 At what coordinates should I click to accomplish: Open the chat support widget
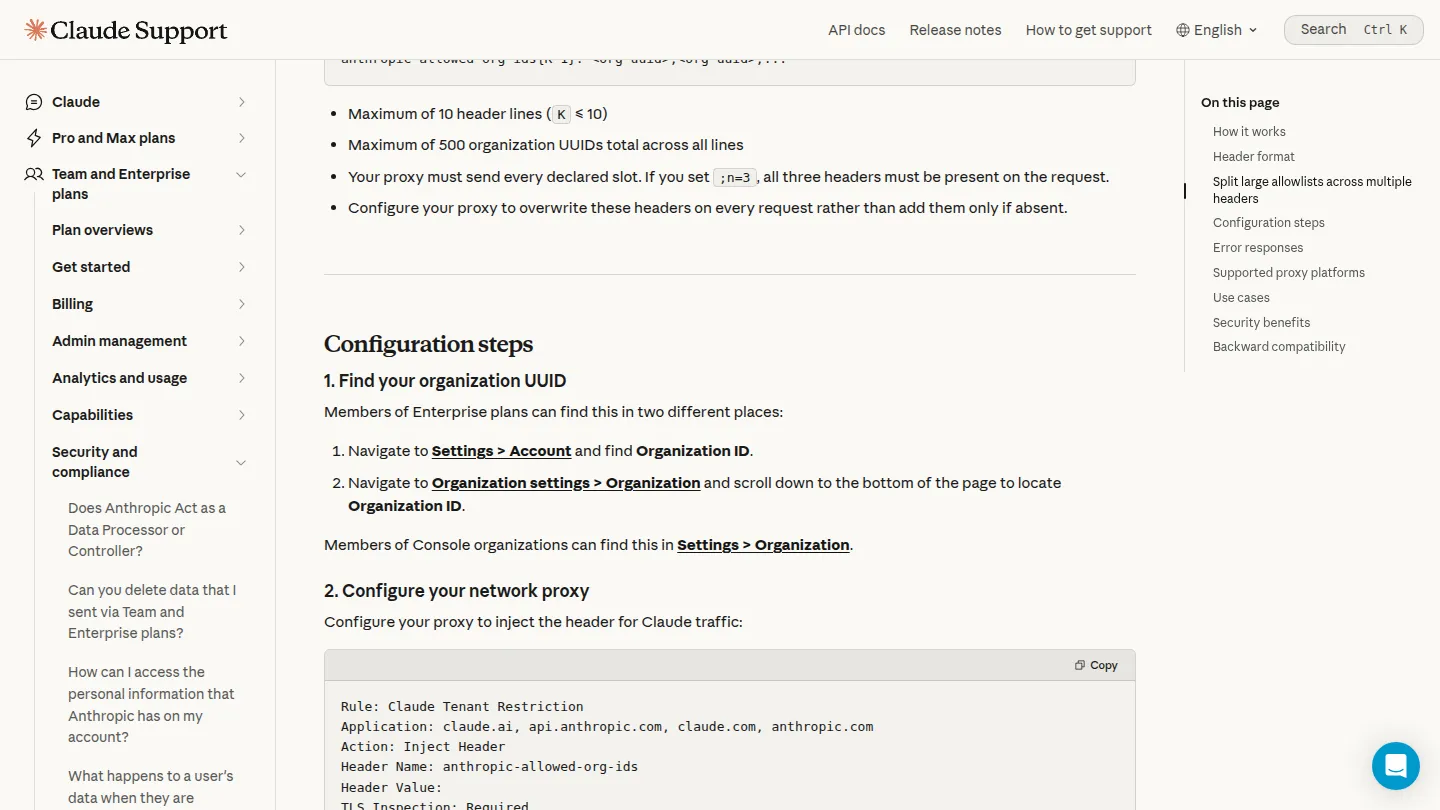pos(1396,766)
